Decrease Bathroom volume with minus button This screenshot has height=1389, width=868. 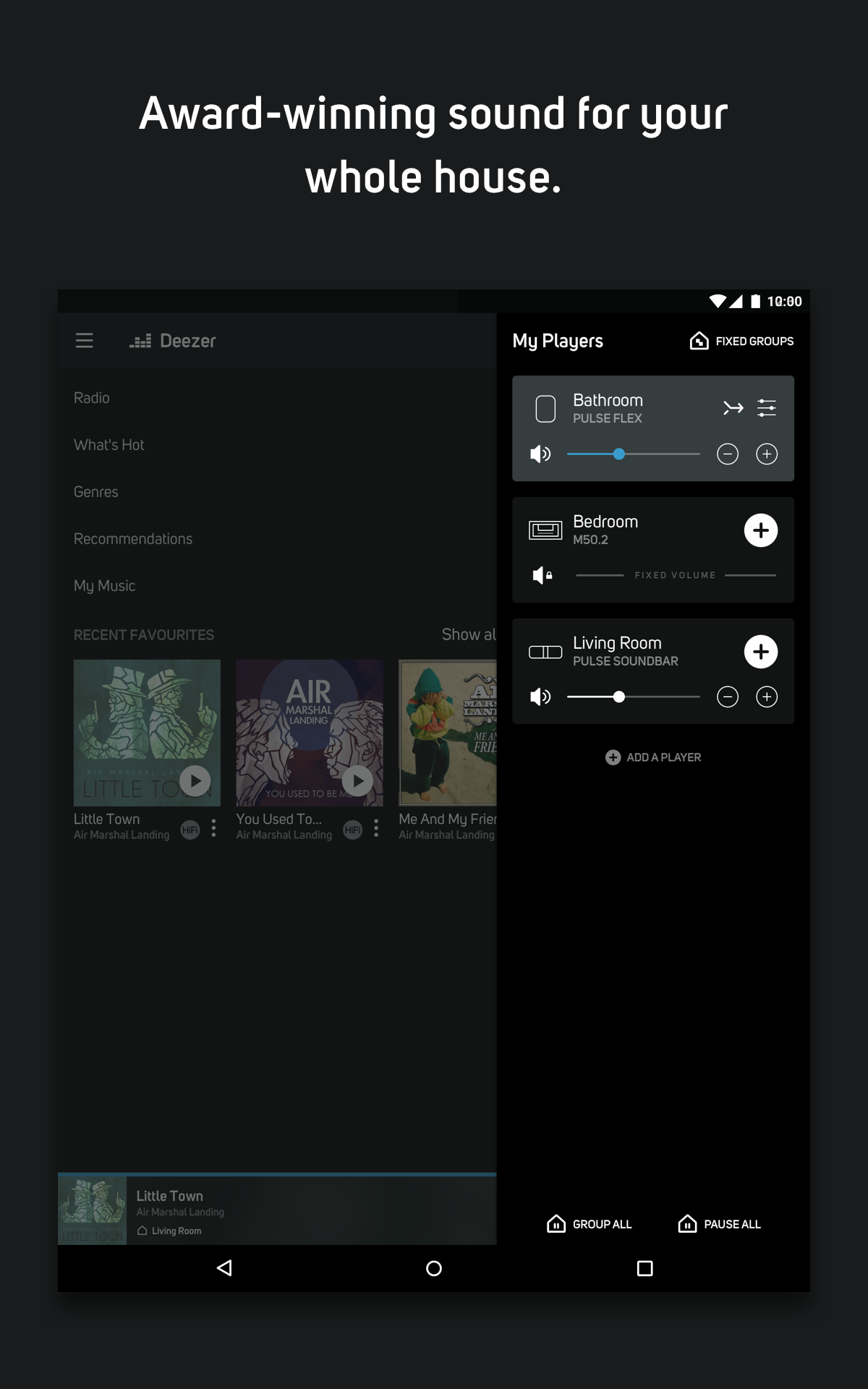point(728,454)
